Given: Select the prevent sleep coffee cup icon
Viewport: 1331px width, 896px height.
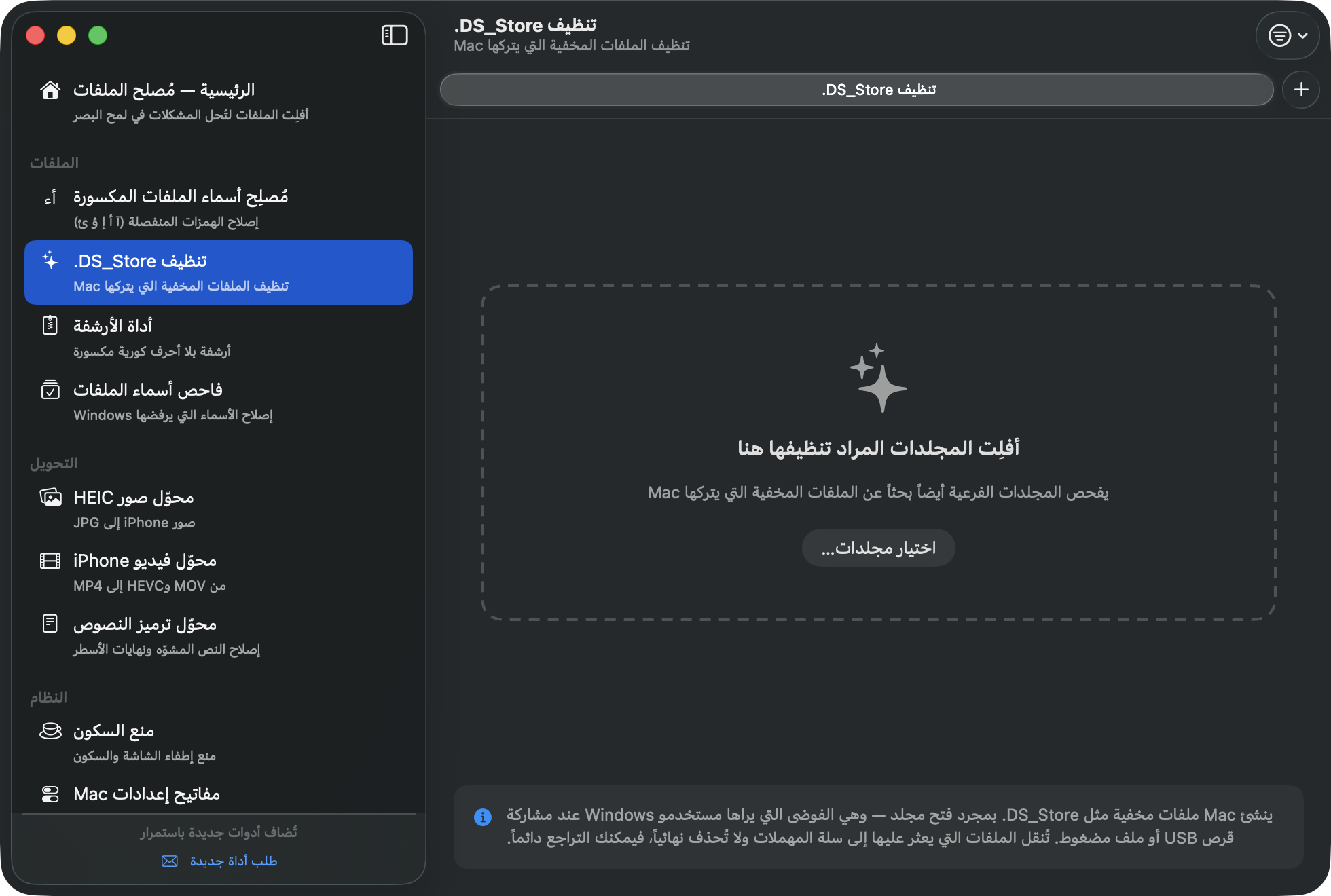Looking at the screenshot, I should (50, 730).
